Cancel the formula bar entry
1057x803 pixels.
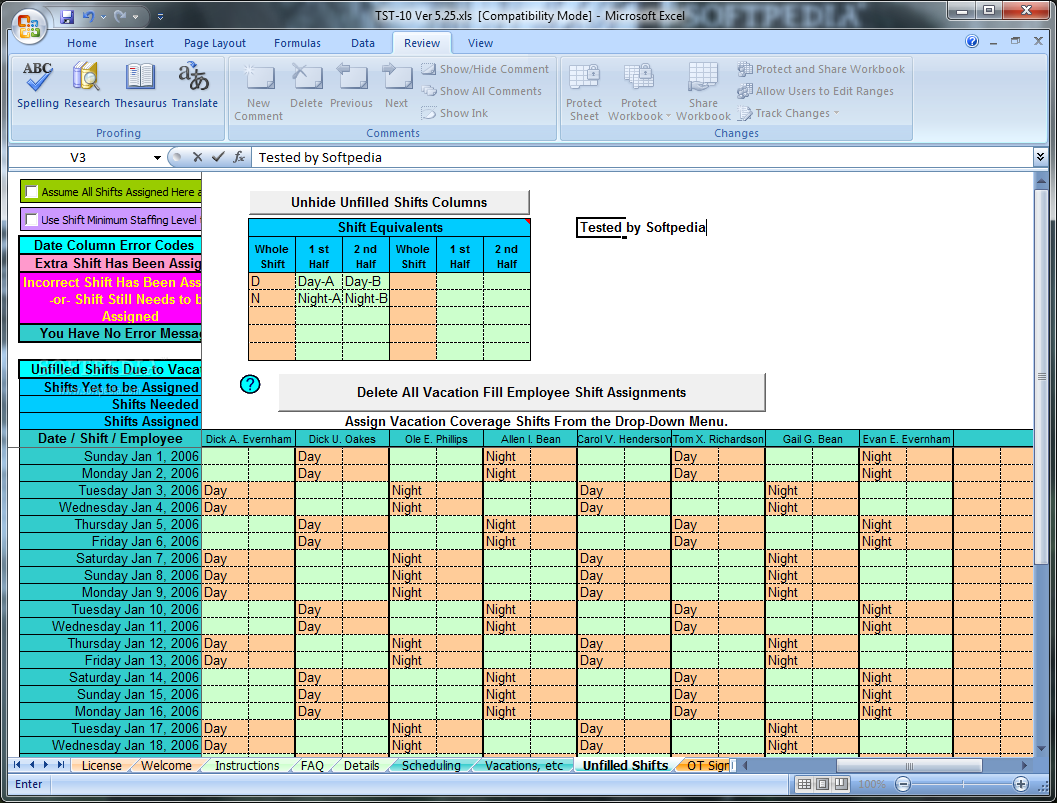click(x=198, y=157)
